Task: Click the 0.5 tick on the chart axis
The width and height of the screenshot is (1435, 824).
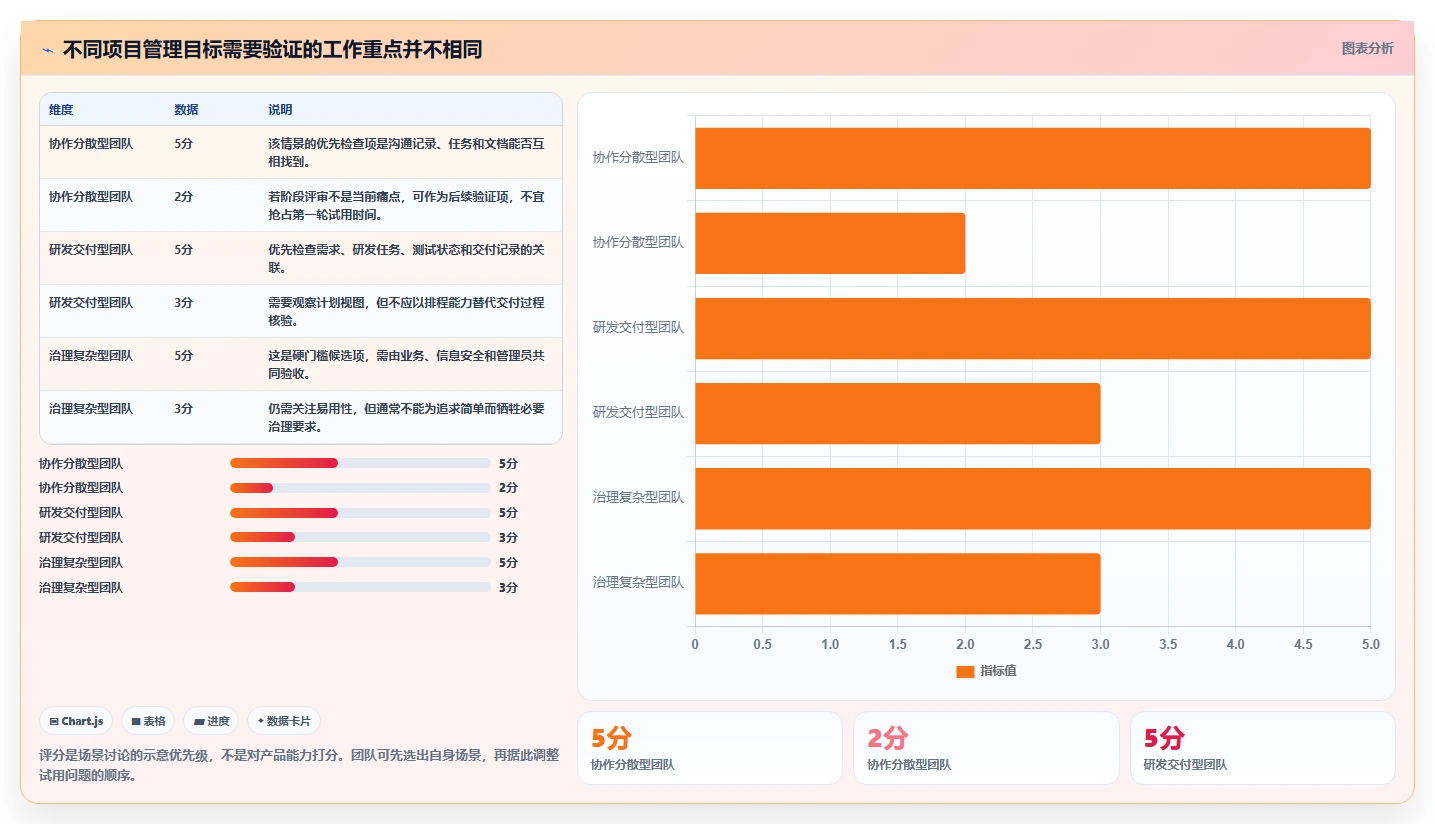Action: (763, 644)
